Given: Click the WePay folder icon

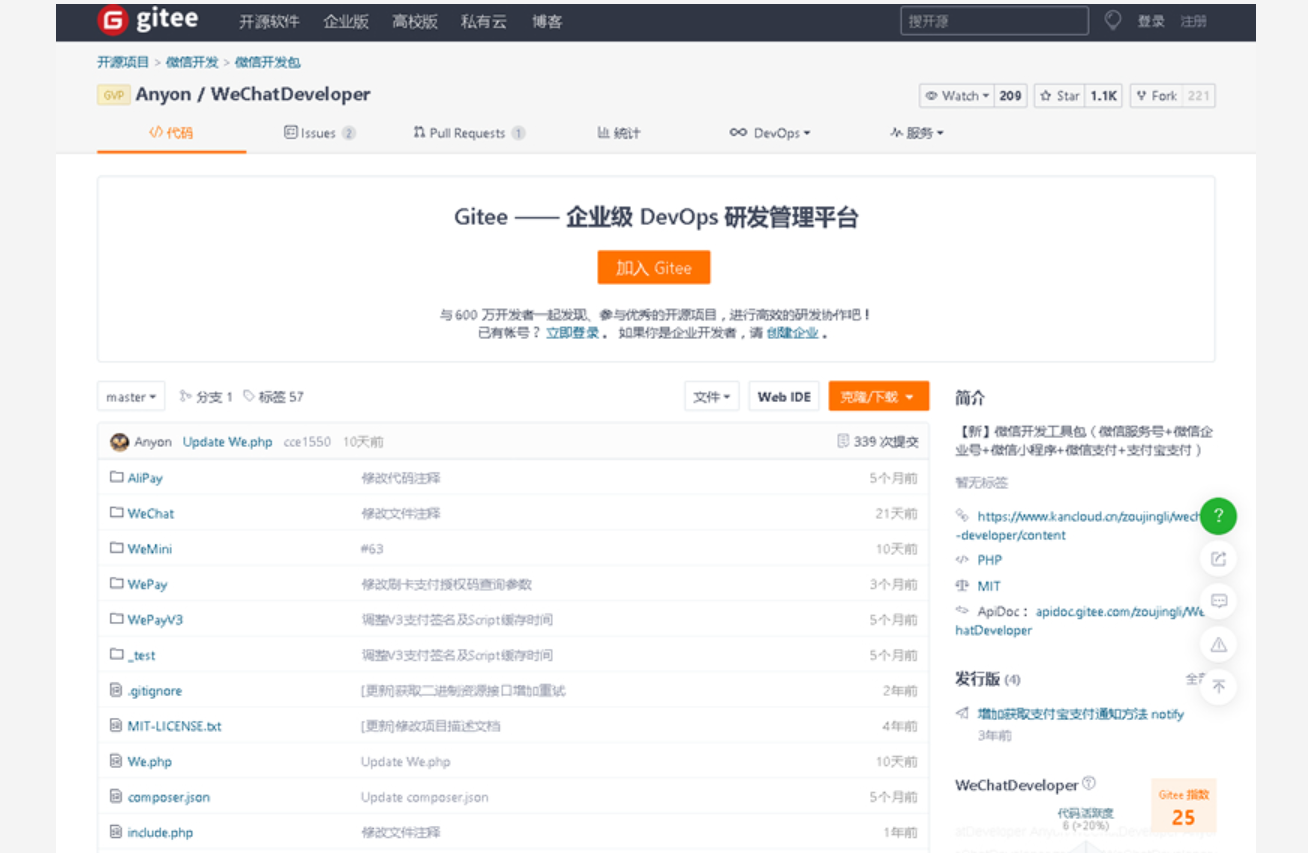Looking at the screenshot, I should coord(116,584).
